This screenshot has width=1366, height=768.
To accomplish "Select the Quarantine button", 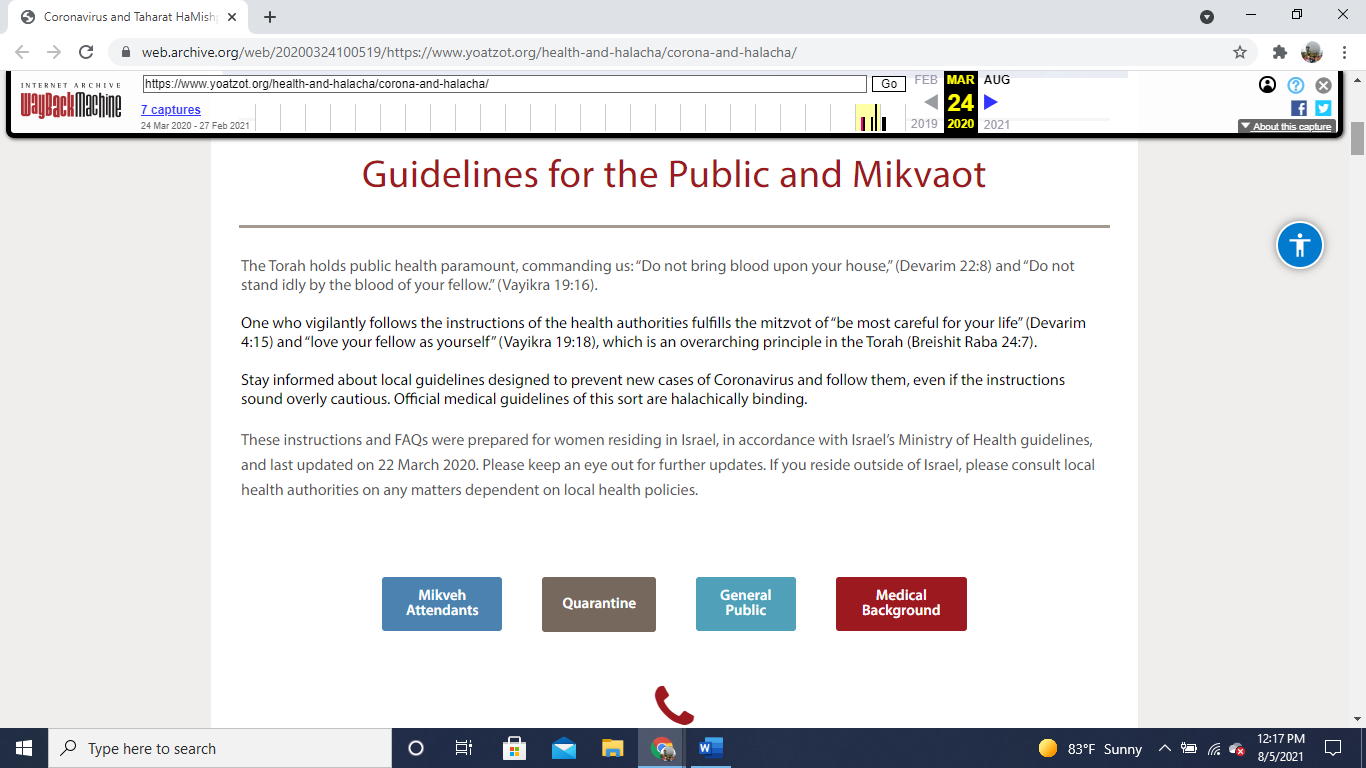I will pos(599,603).
